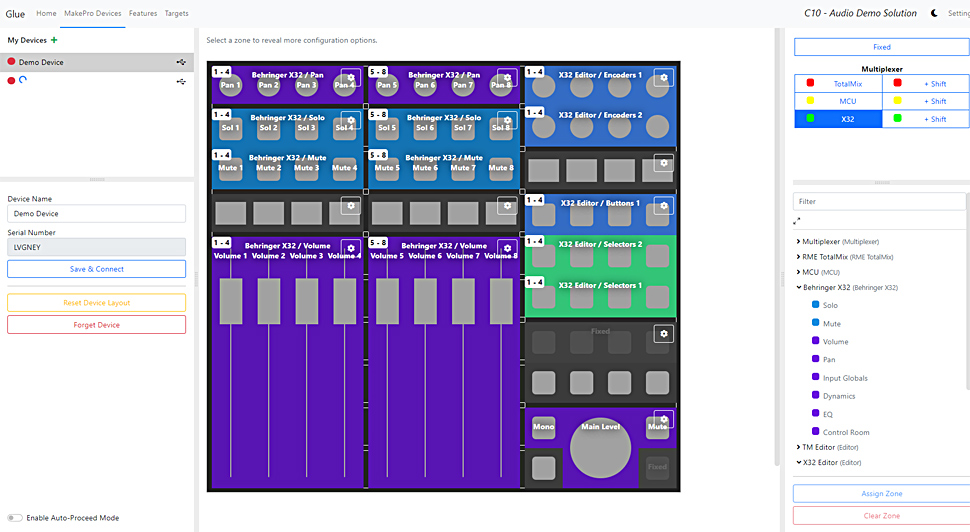This screenshot has height=532, width=970.
Task: Open settings gear of Volume 1-4 zone
Action: 351,248
